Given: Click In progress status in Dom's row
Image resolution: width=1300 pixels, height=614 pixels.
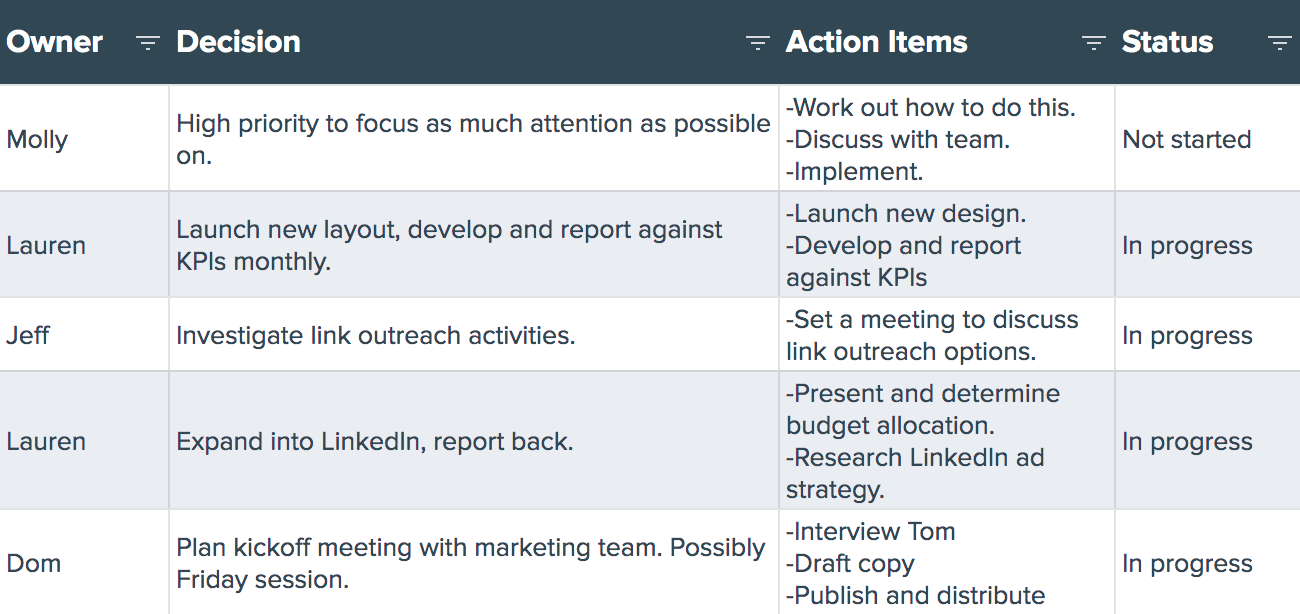Looking at the screenshot, I should [1187, 563].
